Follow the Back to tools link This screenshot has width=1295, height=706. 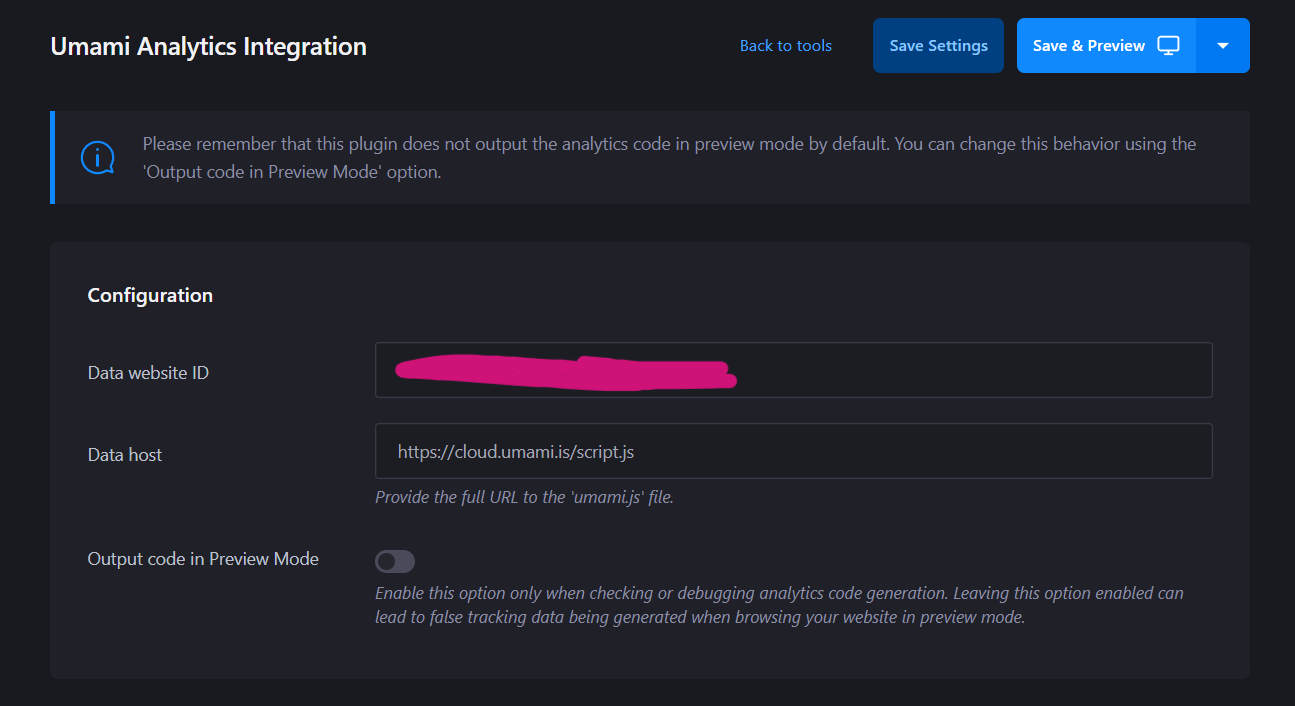coord(786,46)
